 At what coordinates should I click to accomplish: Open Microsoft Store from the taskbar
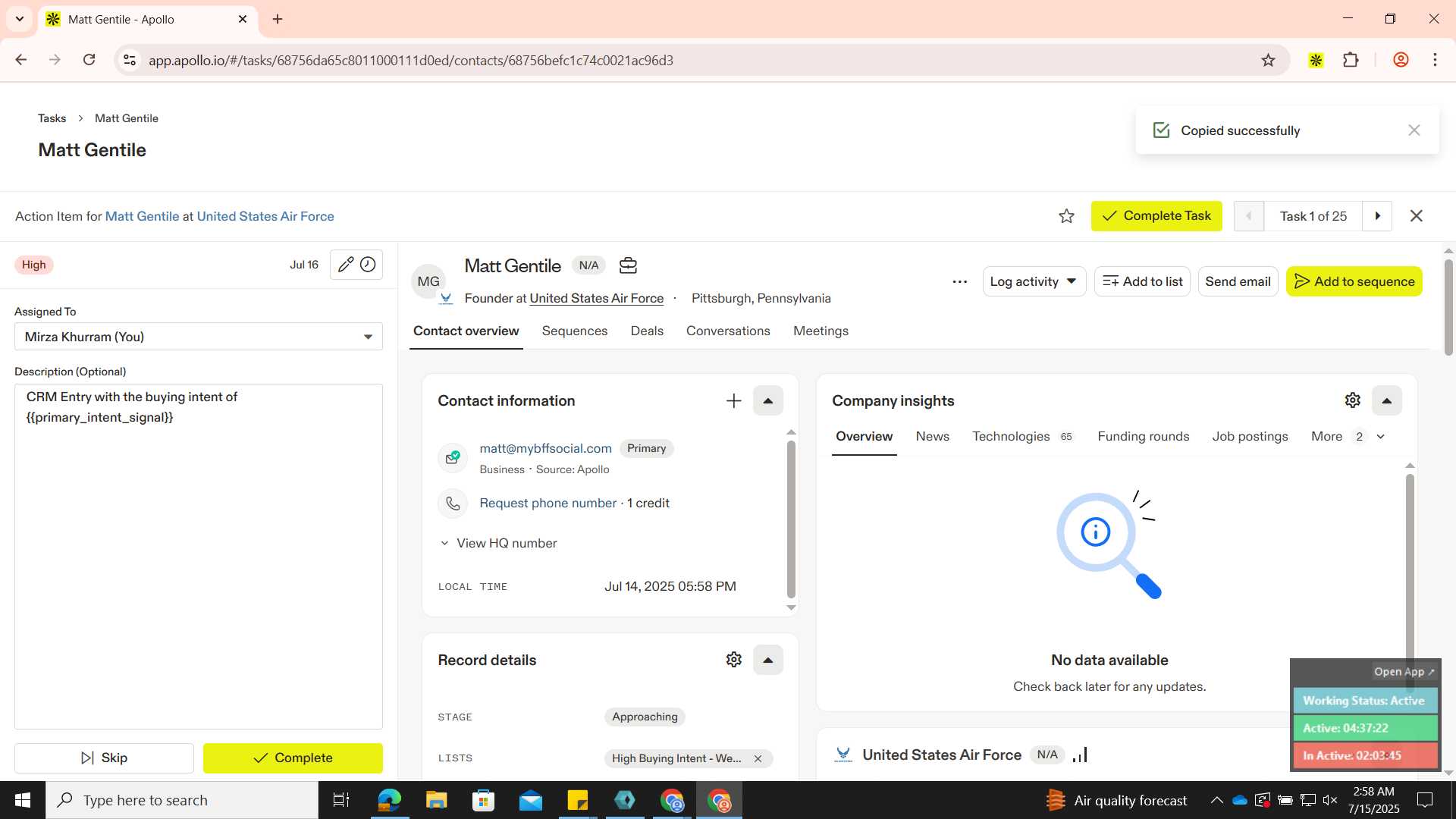pyautogui.click(x=483, y=800)
